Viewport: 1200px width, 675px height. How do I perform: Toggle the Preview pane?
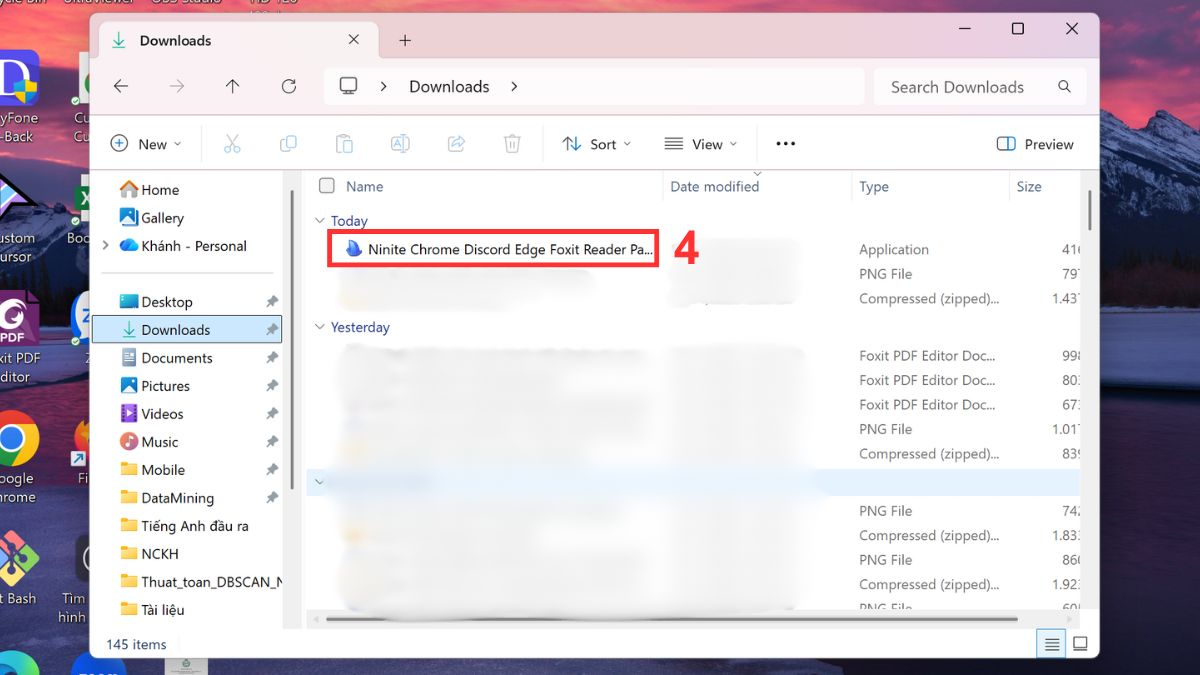tap(1035, 144)
